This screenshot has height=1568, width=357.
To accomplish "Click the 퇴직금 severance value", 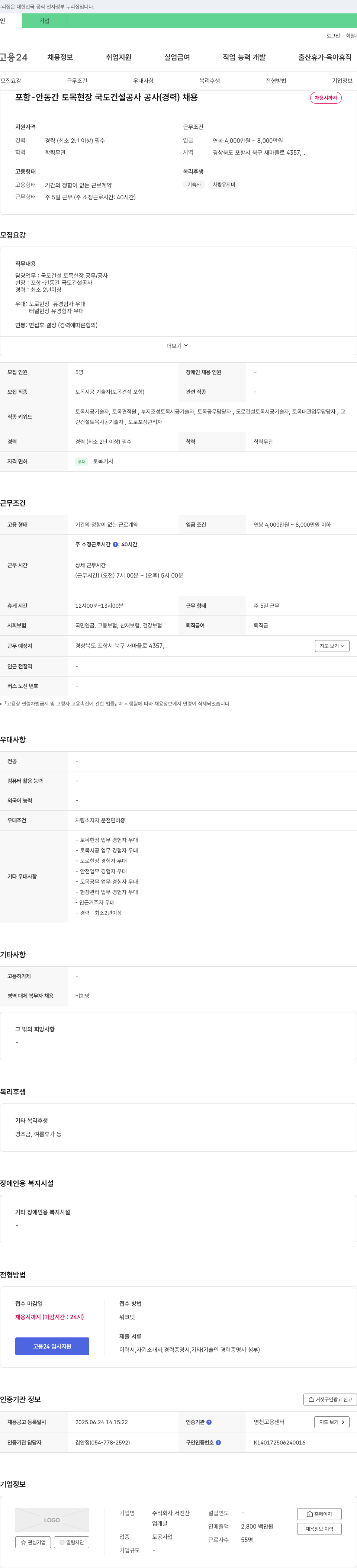I will [x=261, y=626].
